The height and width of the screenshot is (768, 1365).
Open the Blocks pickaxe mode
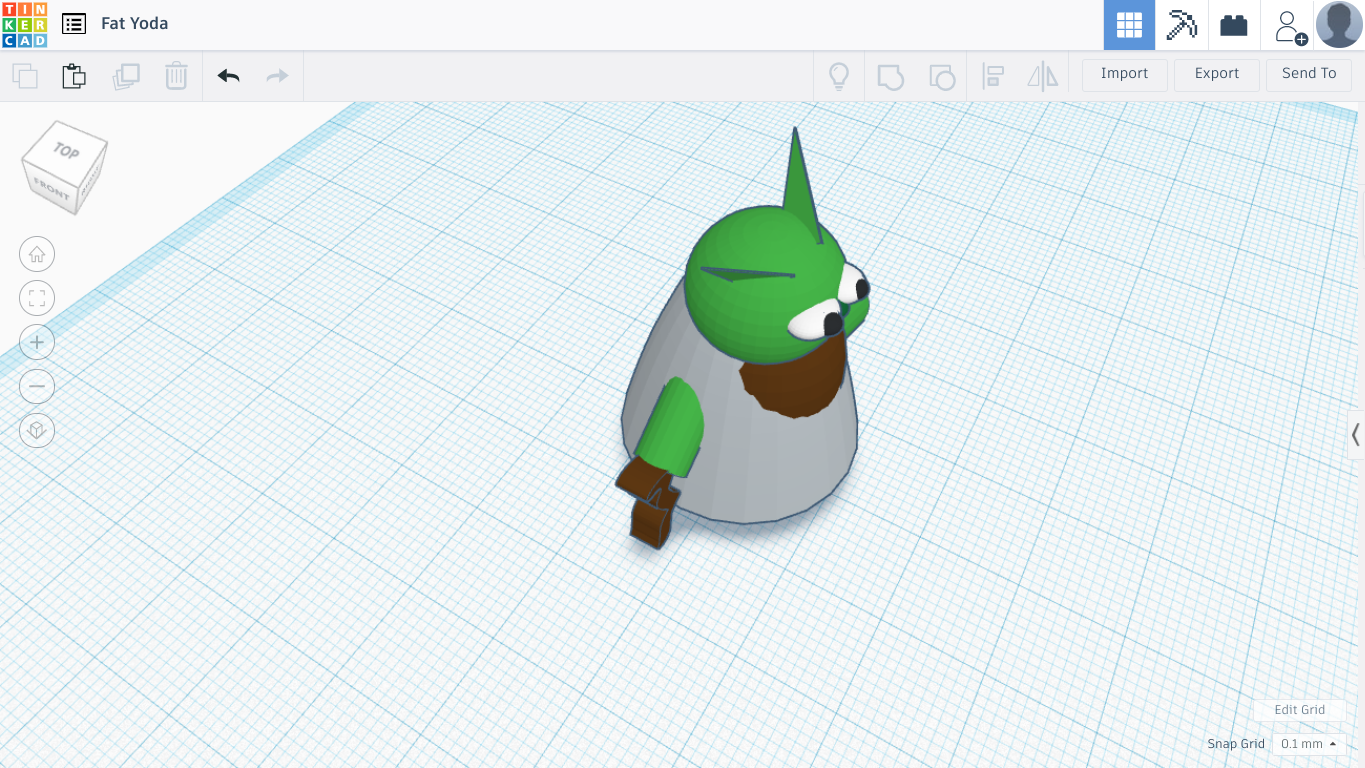tap(1181, 25)
